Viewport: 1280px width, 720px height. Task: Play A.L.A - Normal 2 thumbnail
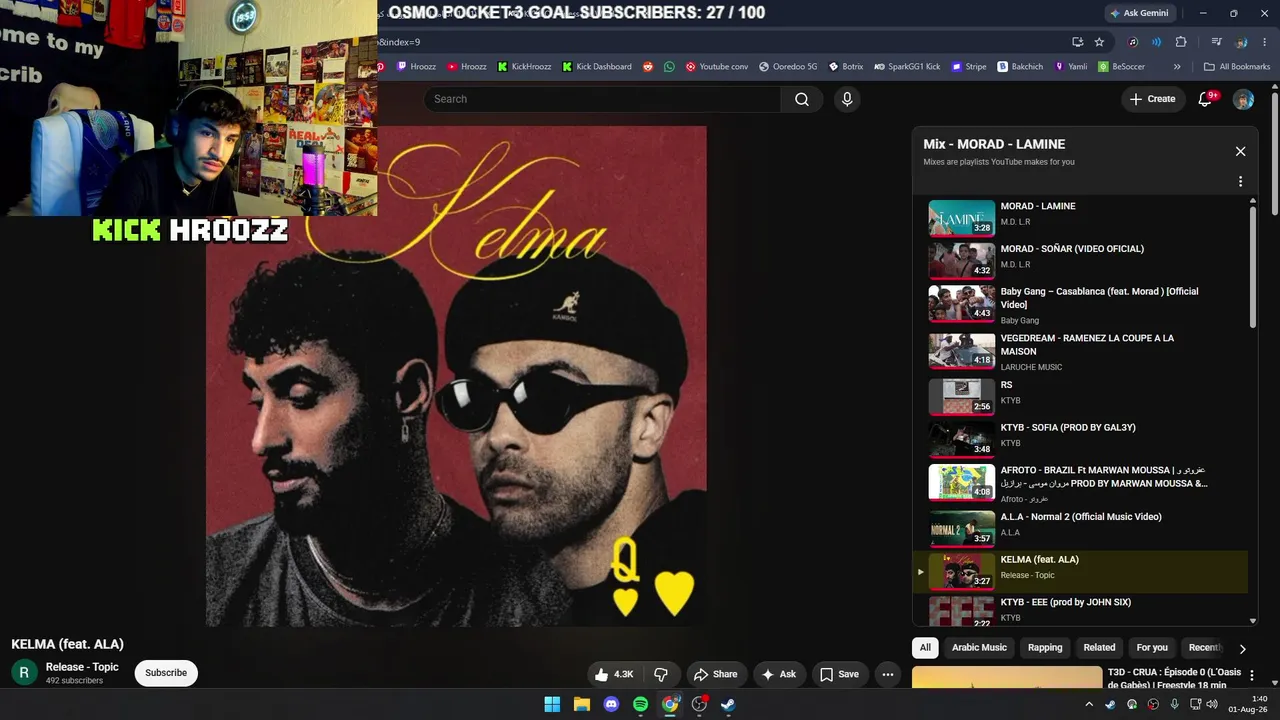click(x=962, y=529)
